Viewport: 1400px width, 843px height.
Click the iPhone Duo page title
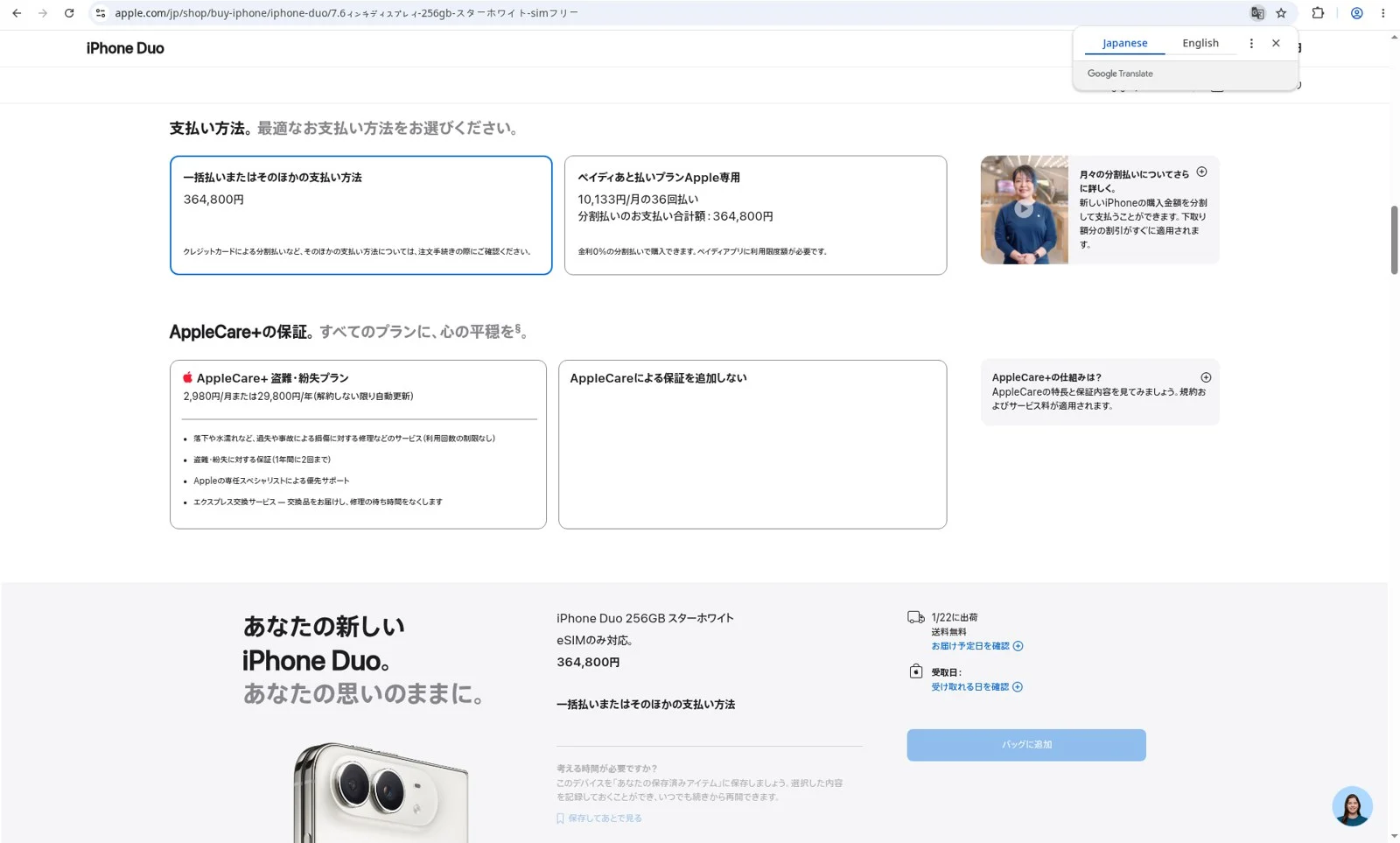(125, 48)
